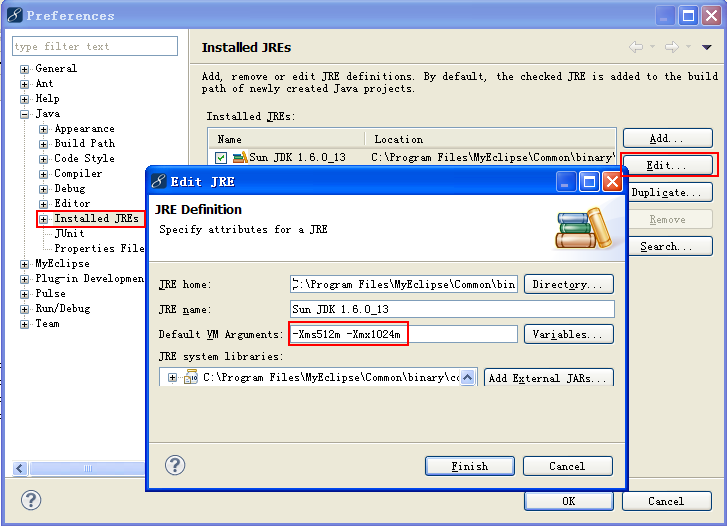Click the Search... button
Image resolution: width=727 pixels, height=526 pixels.
(670, 246)
